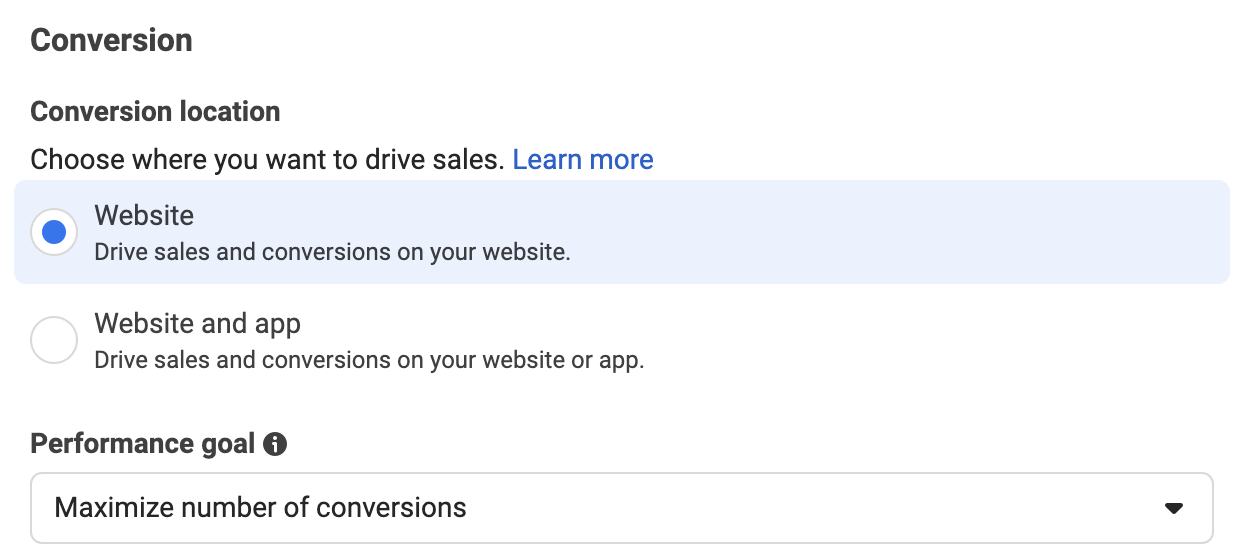This screenshot has height=558, width=1244.
Task: Click 'Choose where you want to drive sales' text
Action: coord(267,160)
